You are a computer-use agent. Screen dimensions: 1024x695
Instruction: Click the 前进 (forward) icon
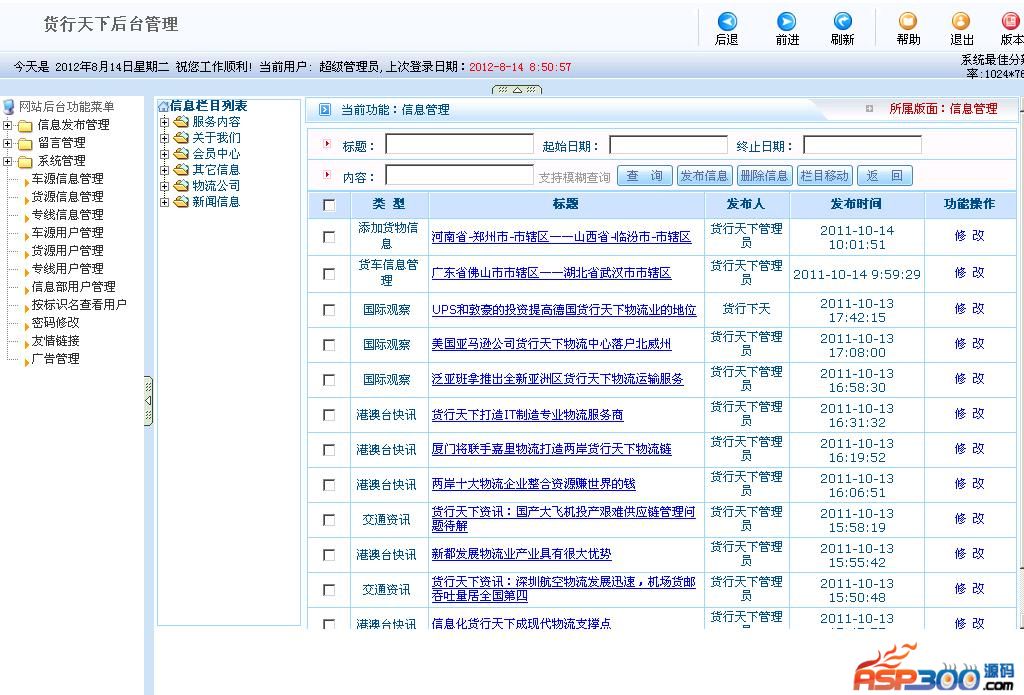[787, 21]
